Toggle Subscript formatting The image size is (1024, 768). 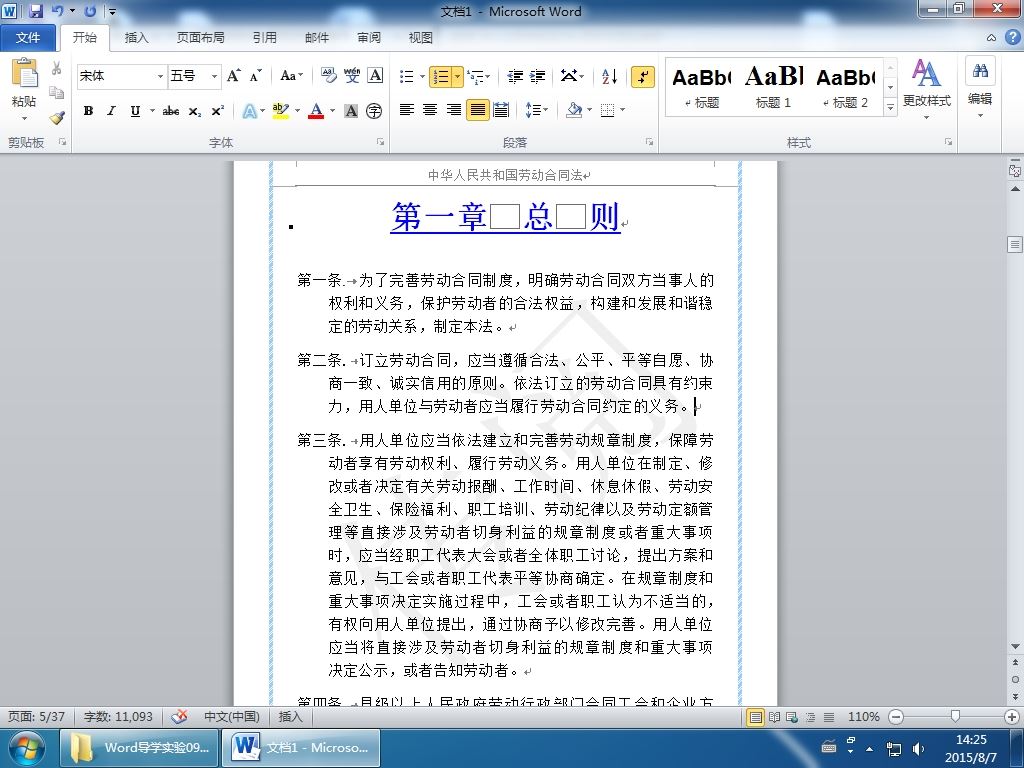click(x=195, y=111)
